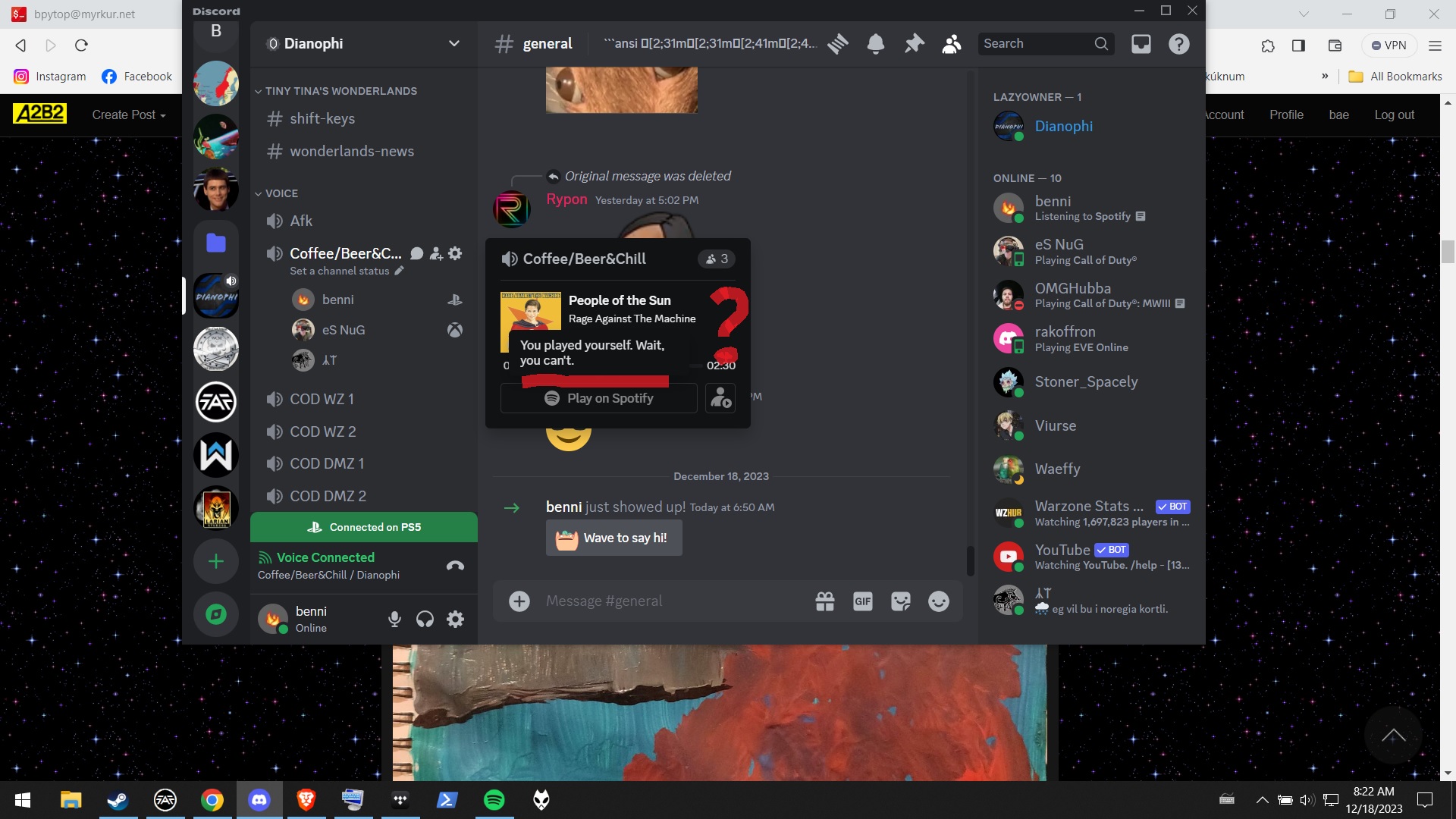The image size is (1456, 819).
Task: Click Log out on A2B2 page
Action: click(1394, 115)
